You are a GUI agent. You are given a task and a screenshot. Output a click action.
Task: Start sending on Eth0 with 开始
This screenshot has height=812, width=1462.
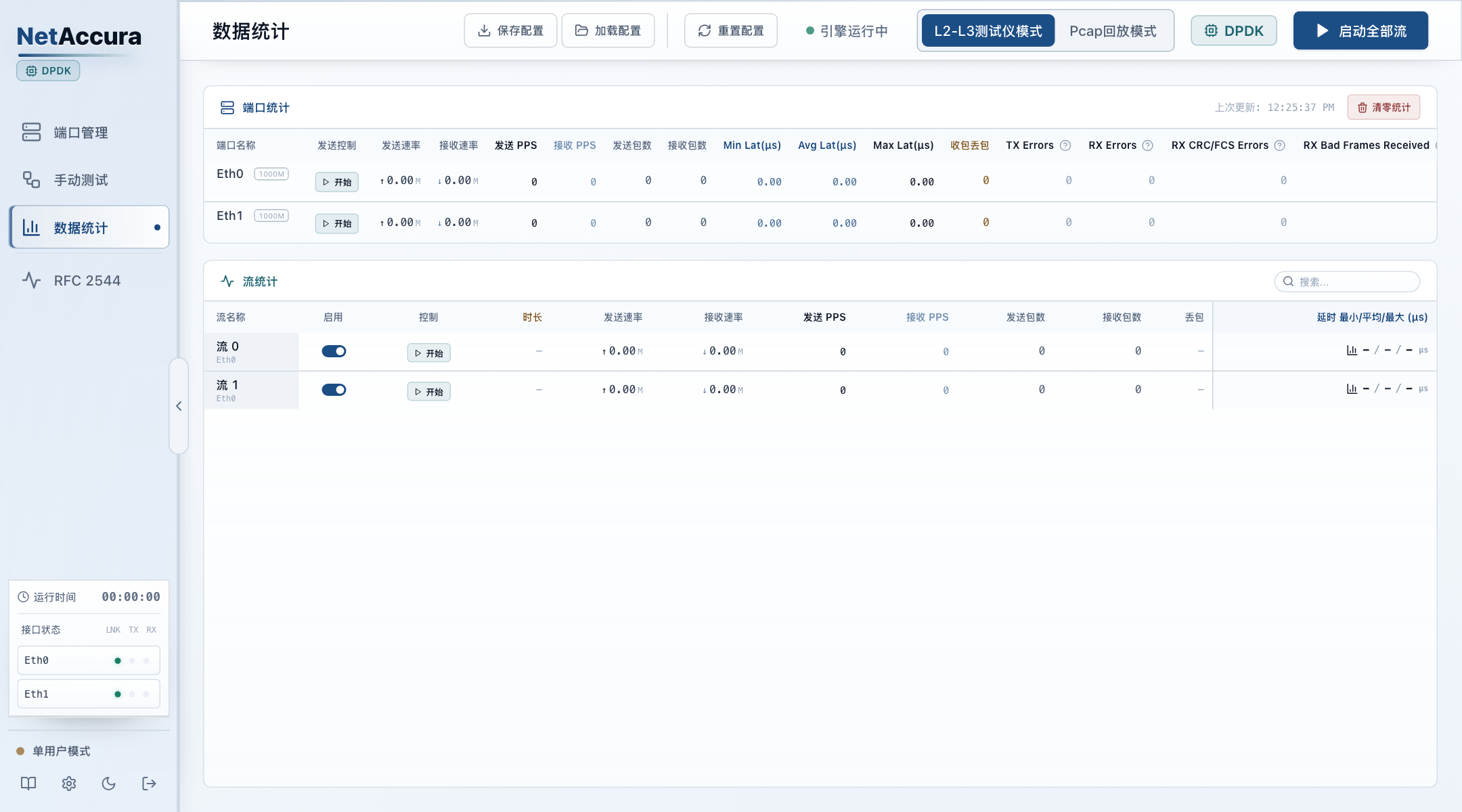[x=336, y=182]
